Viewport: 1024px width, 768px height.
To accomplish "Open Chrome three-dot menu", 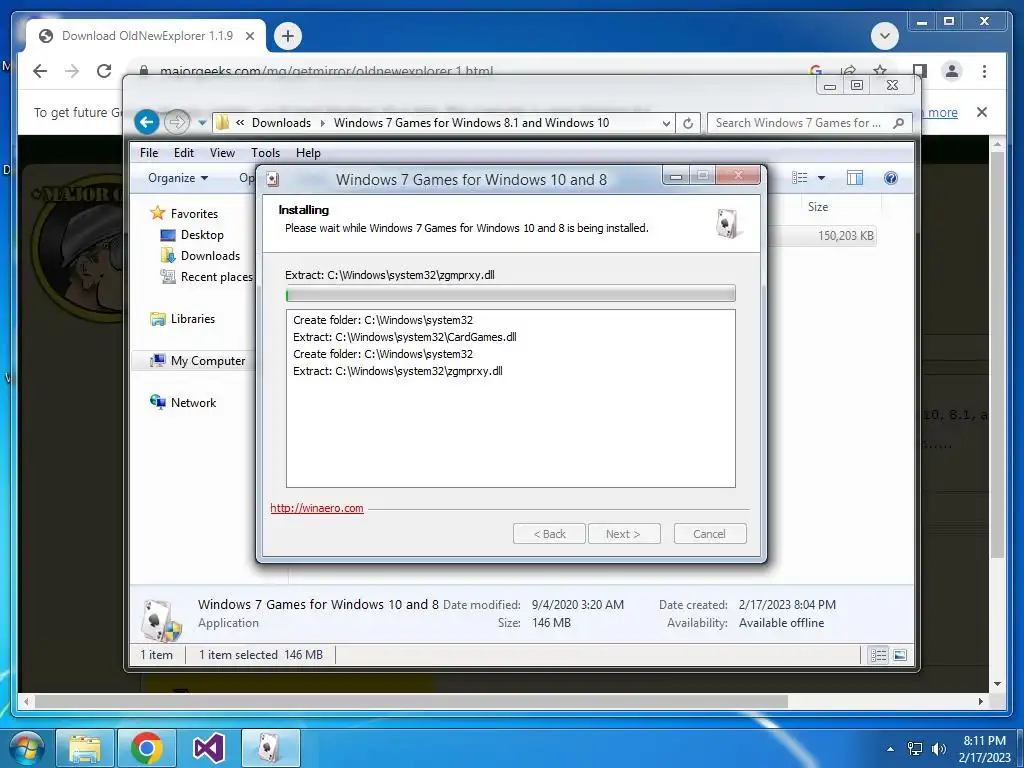I will [984, 71].
